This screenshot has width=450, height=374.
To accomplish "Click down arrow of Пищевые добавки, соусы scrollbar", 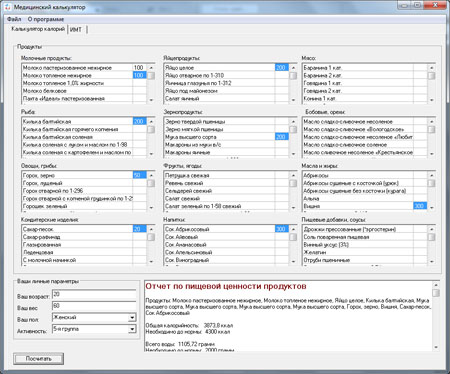I will pyautogui.click(x=432, y=262).
